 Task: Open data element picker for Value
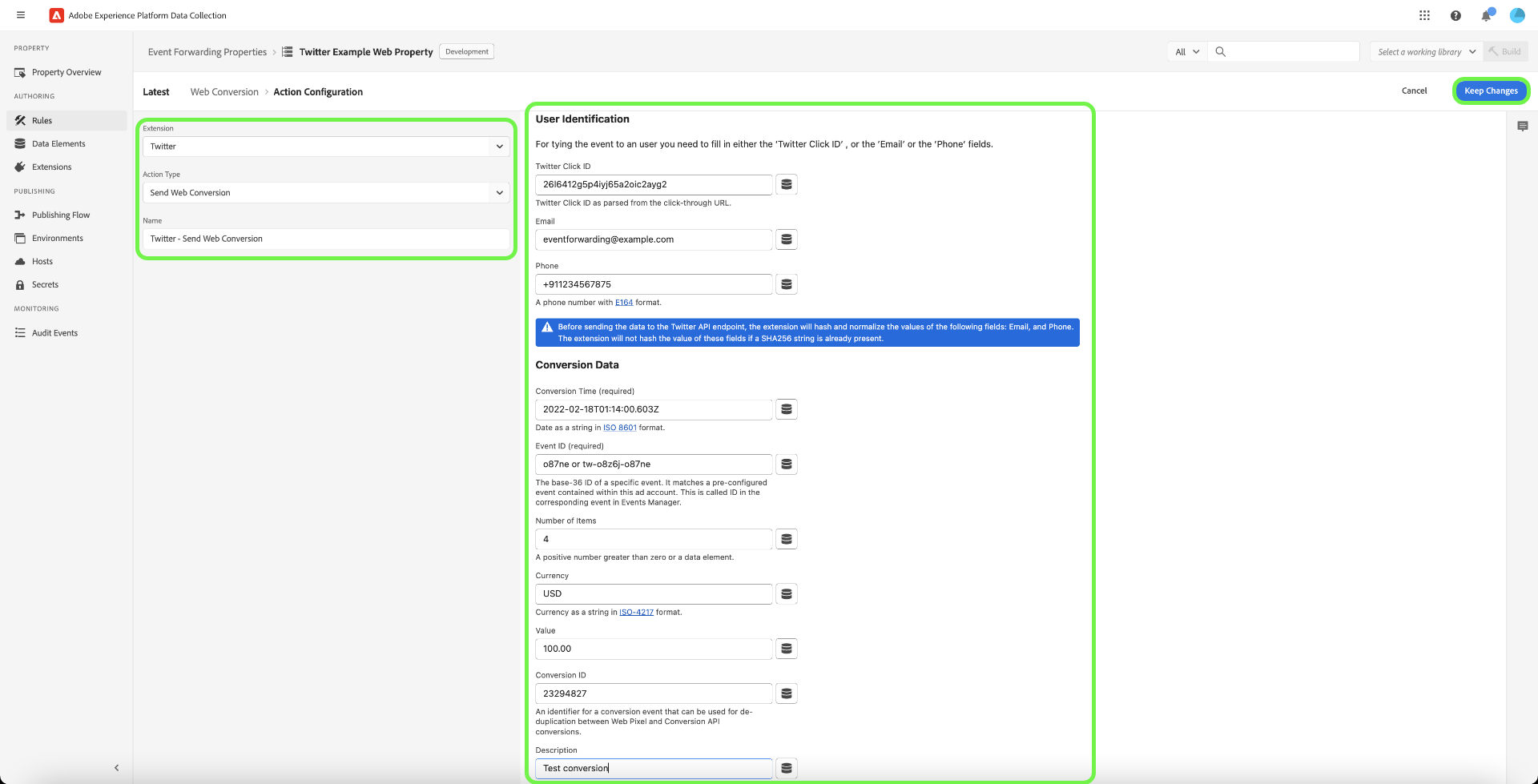[x=787, y=649]
